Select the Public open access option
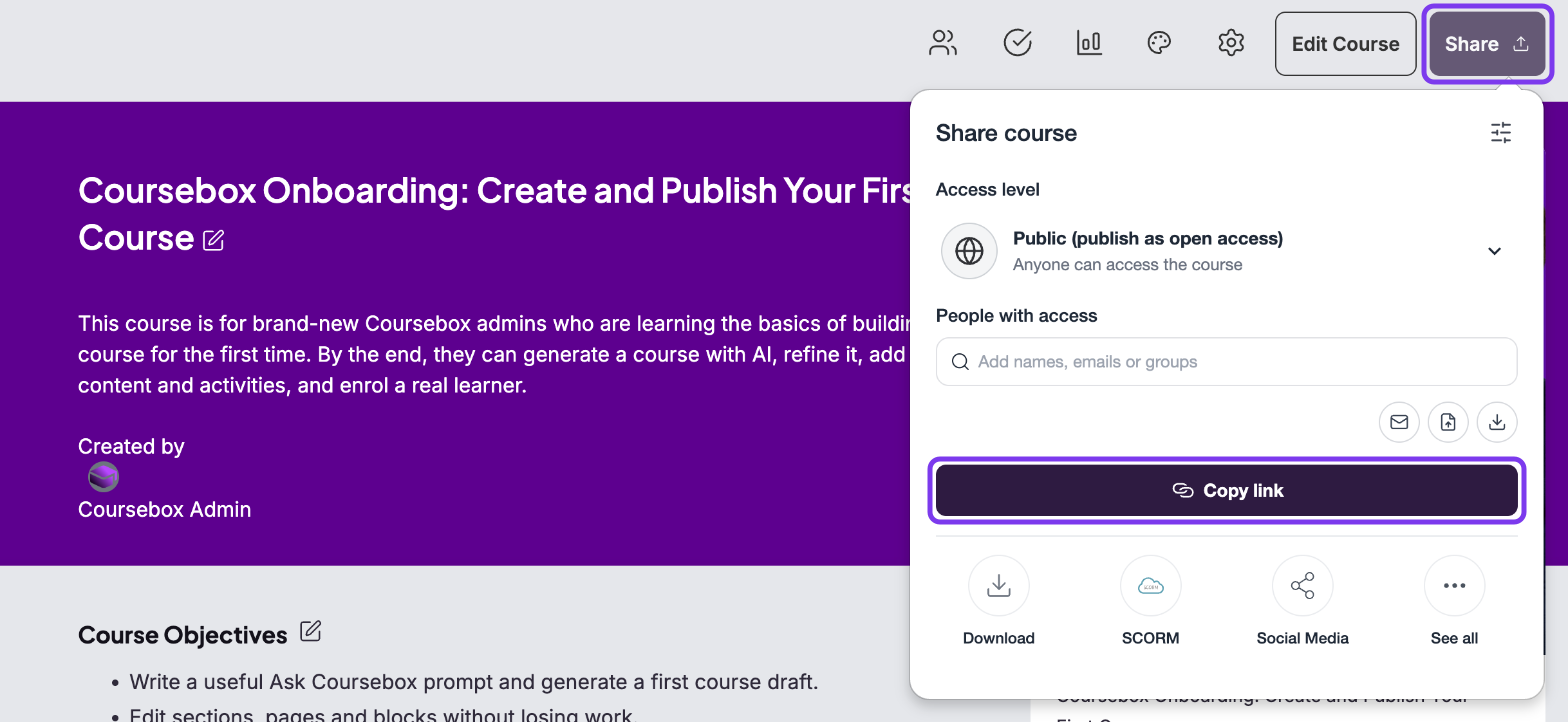 [x=1226, y=251]
